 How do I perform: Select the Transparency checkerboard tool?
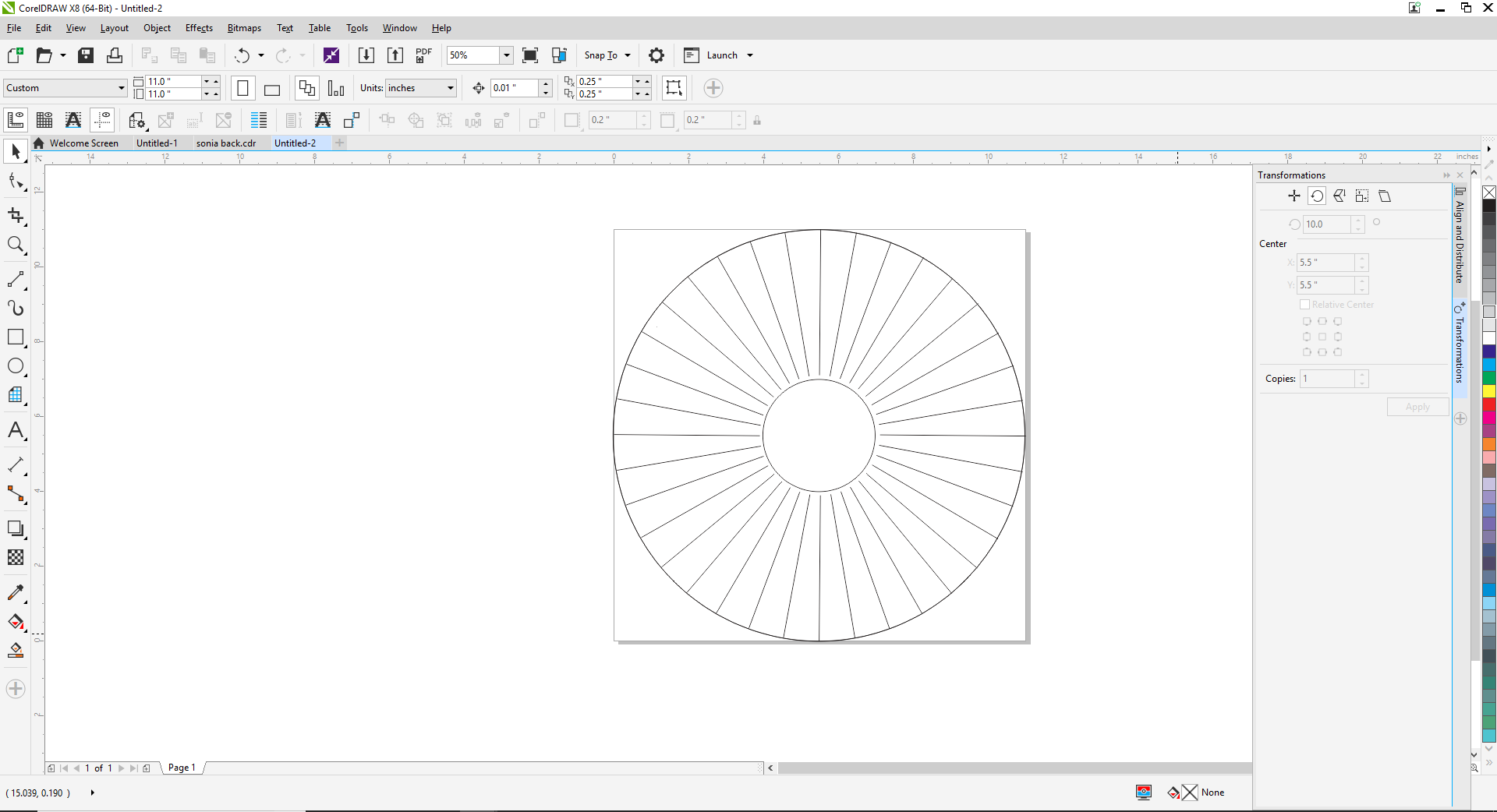16,557
